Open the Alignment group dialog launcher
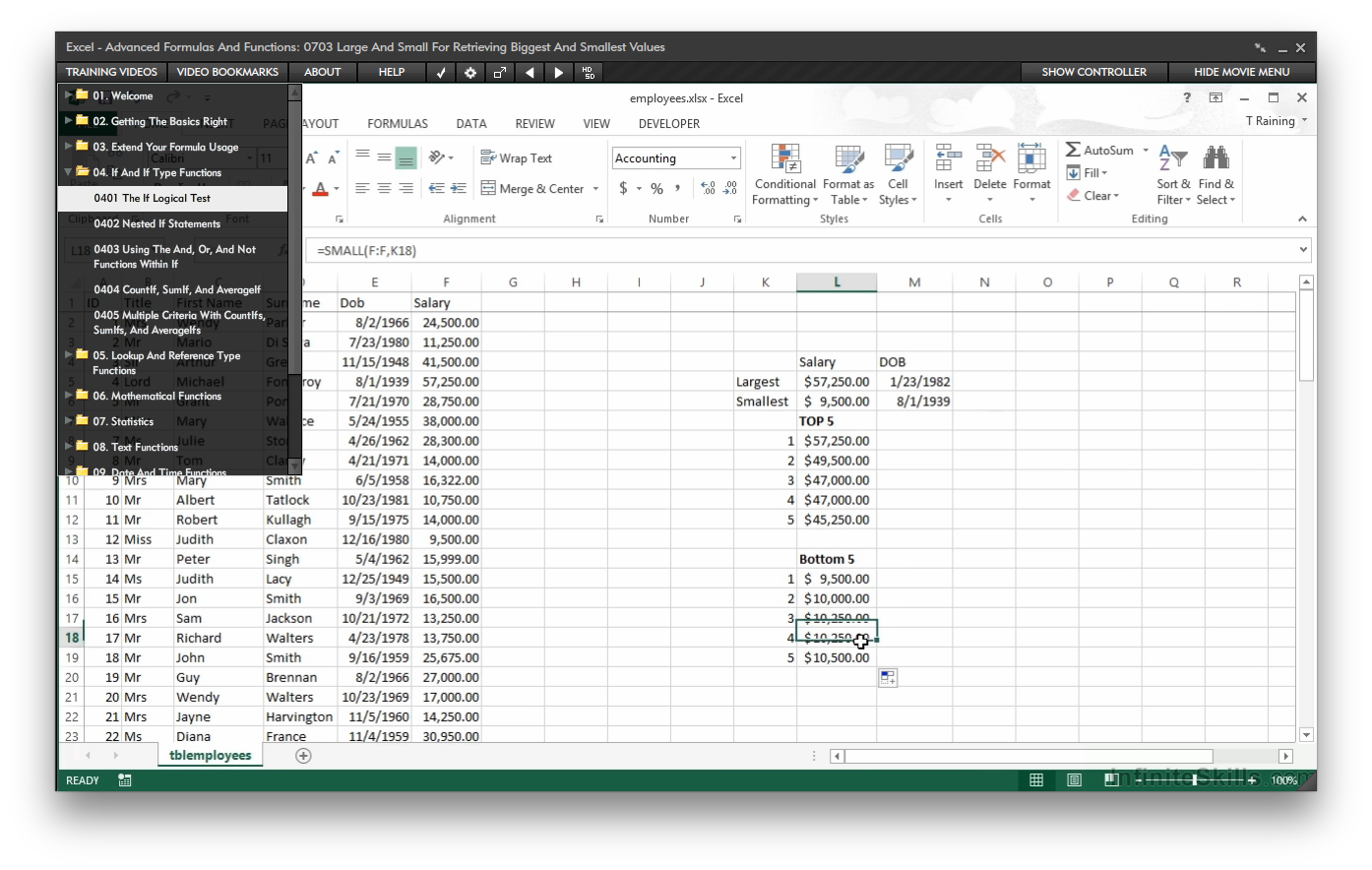Viewport: 1372px width, 870px height. point(599,219)
